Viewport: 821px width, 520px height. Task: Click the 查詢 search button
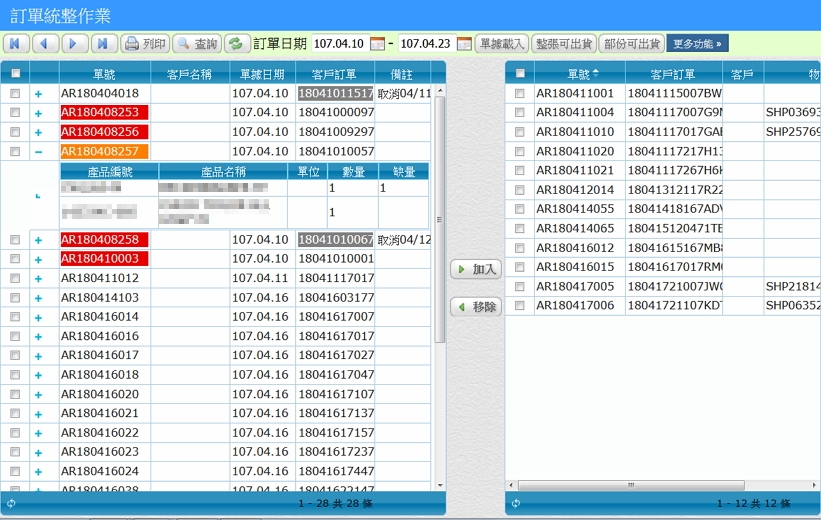coord(196,44)
